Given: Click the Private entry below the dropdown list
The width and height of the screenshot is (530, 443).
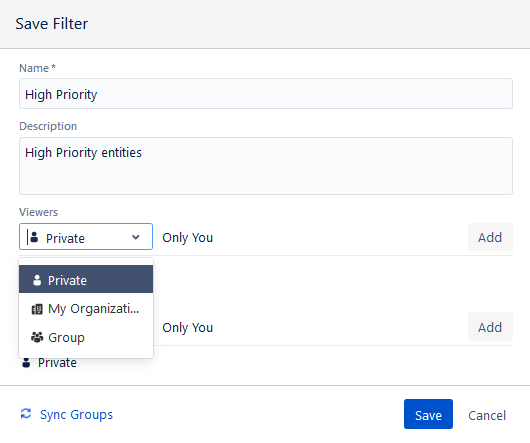Looking at the screenshot, I should click(49, 363).
